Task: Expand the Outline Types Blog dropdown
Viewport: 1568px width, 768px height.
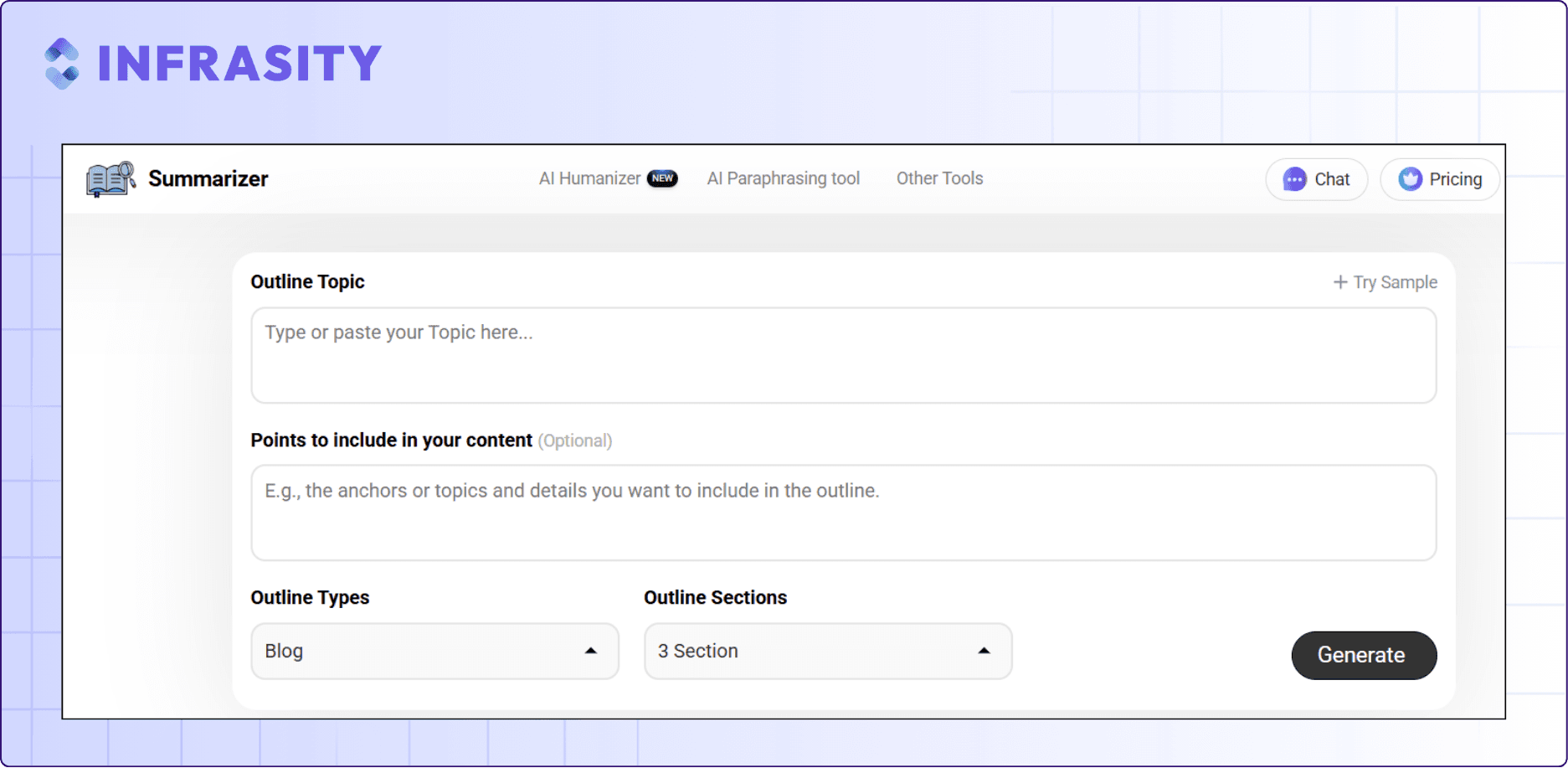Action: [434, 651]
